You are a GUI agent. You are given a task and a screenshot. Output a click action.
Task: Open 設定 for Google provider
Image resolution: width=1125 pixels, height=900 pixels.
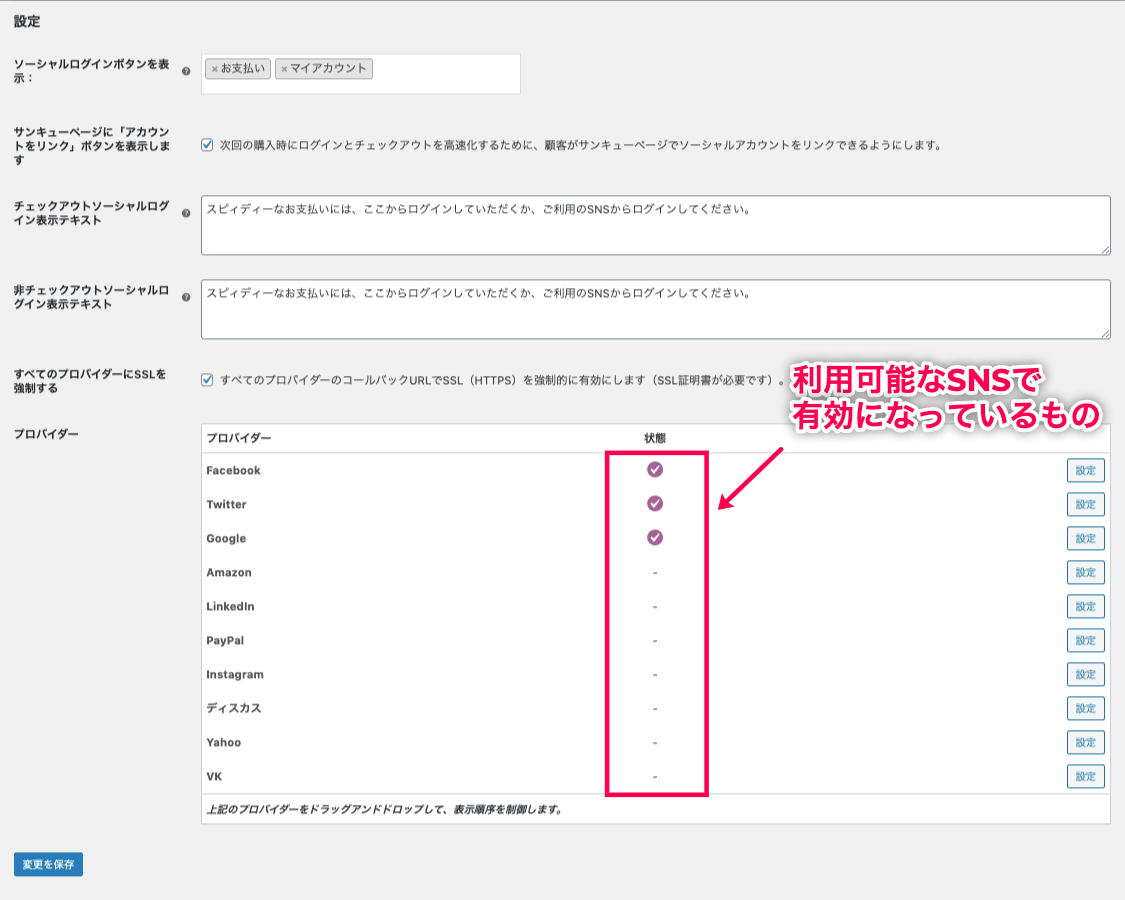1085,538
